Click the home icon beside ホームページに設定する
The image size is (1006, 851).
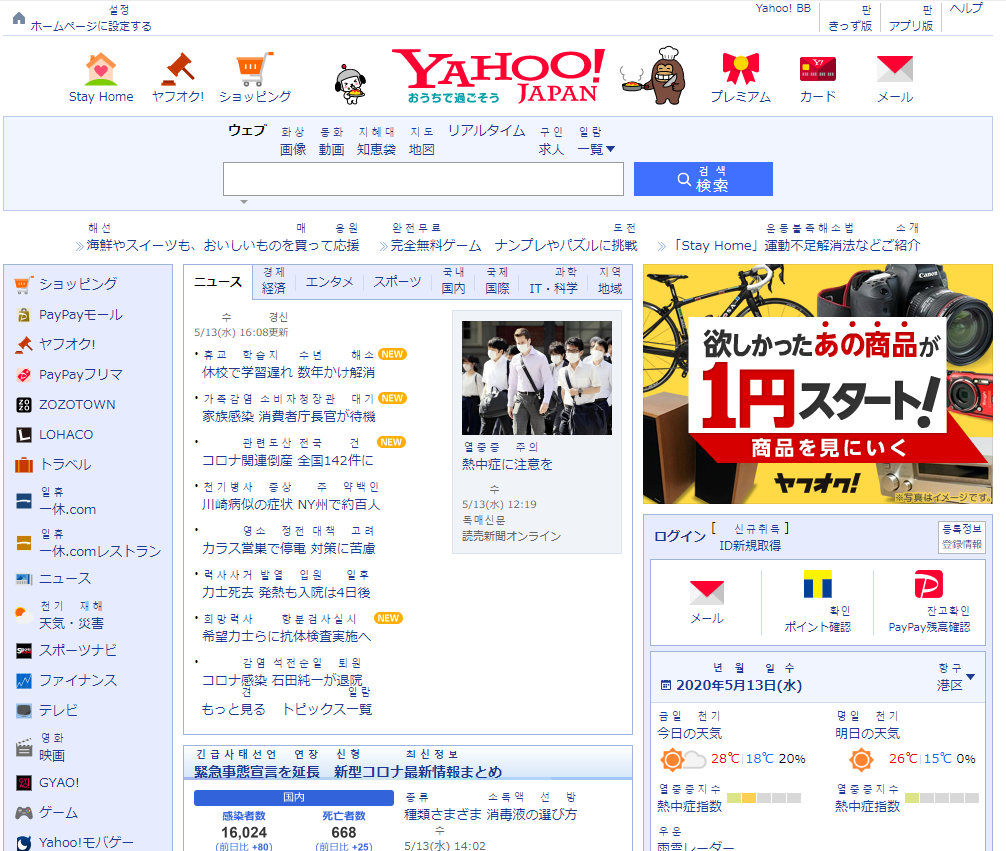(x=19, y=18)
